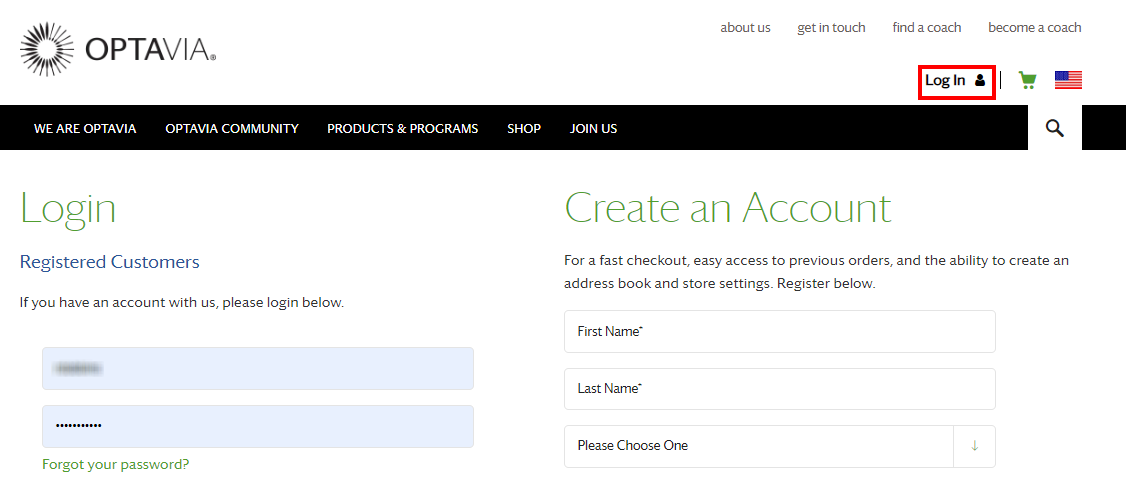Click the Registered Customers heading
Image resolution: width=1126 pixels, height=479 pixels.
[110, 261]
